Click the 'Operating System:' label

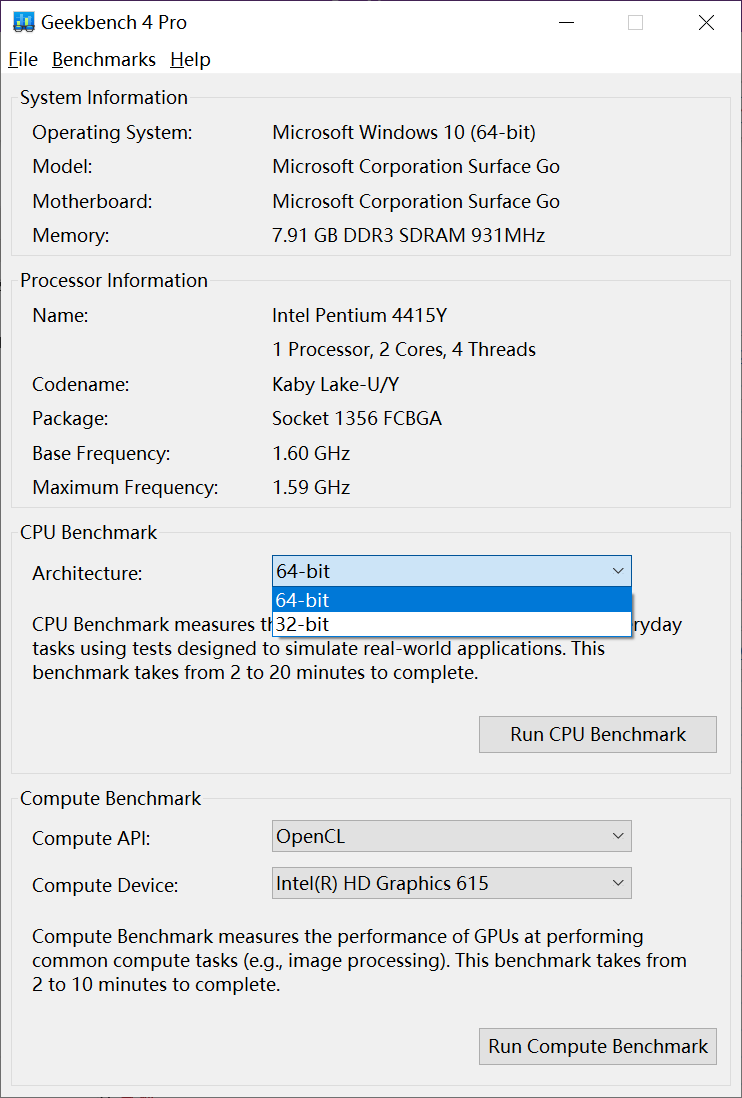pyautogui.click(x=112, y=132)
